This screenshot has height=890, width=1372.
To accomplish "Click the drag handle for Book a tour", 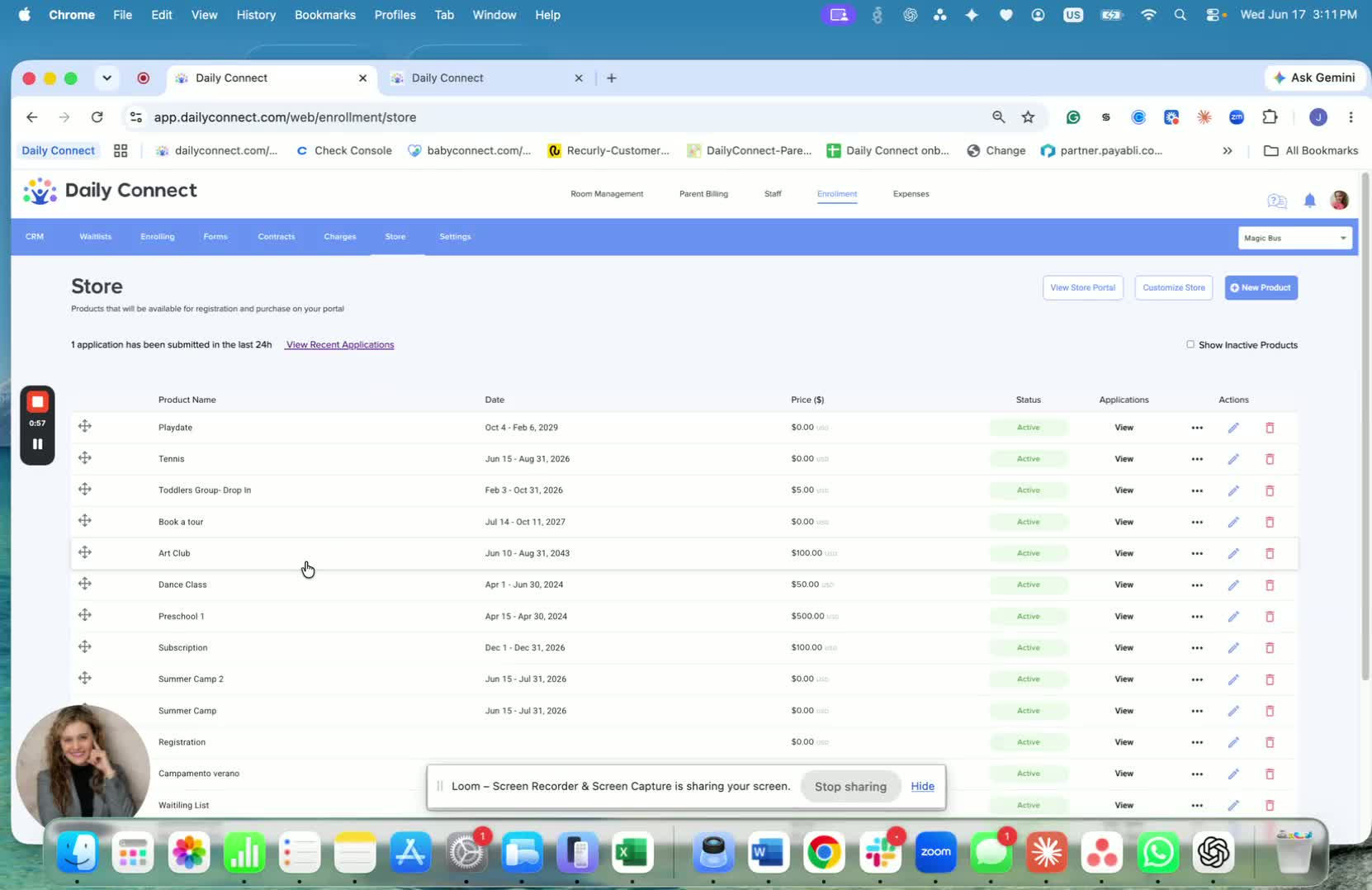I will (x=85, y=521).
